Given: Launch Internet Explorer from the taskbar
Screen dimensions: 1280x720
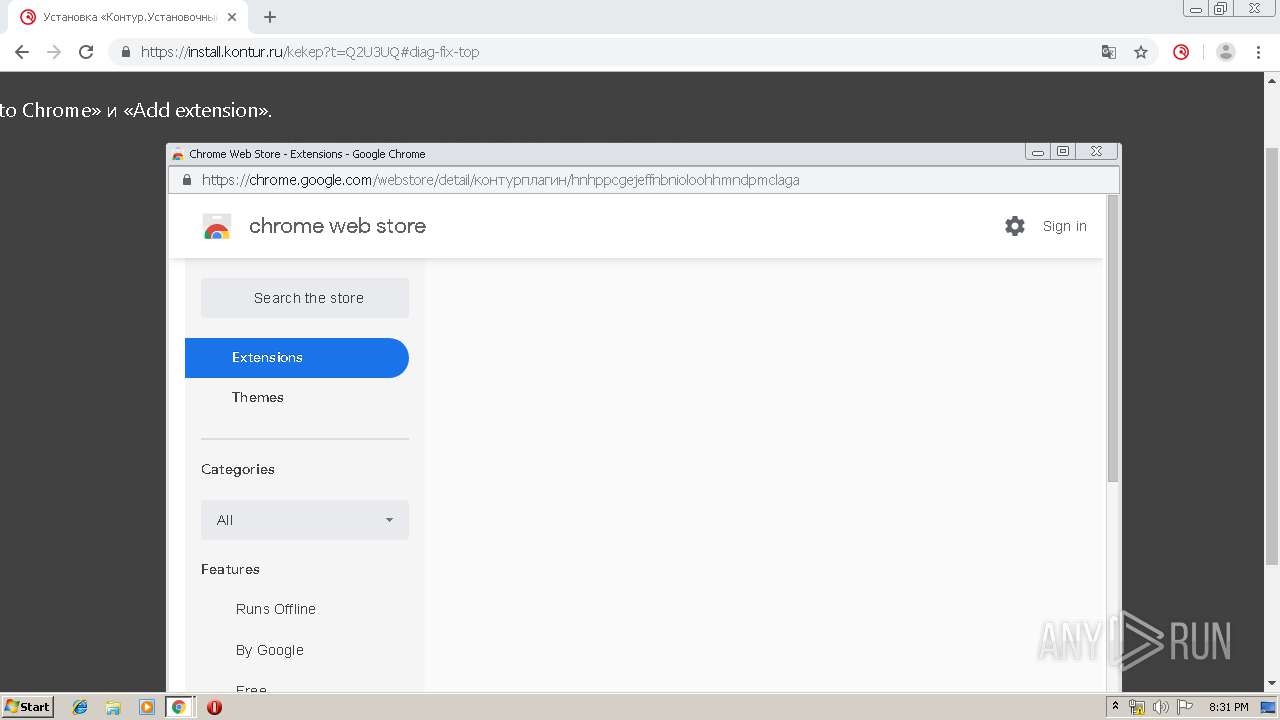Looking at the screenshot, I should point(80,707).
